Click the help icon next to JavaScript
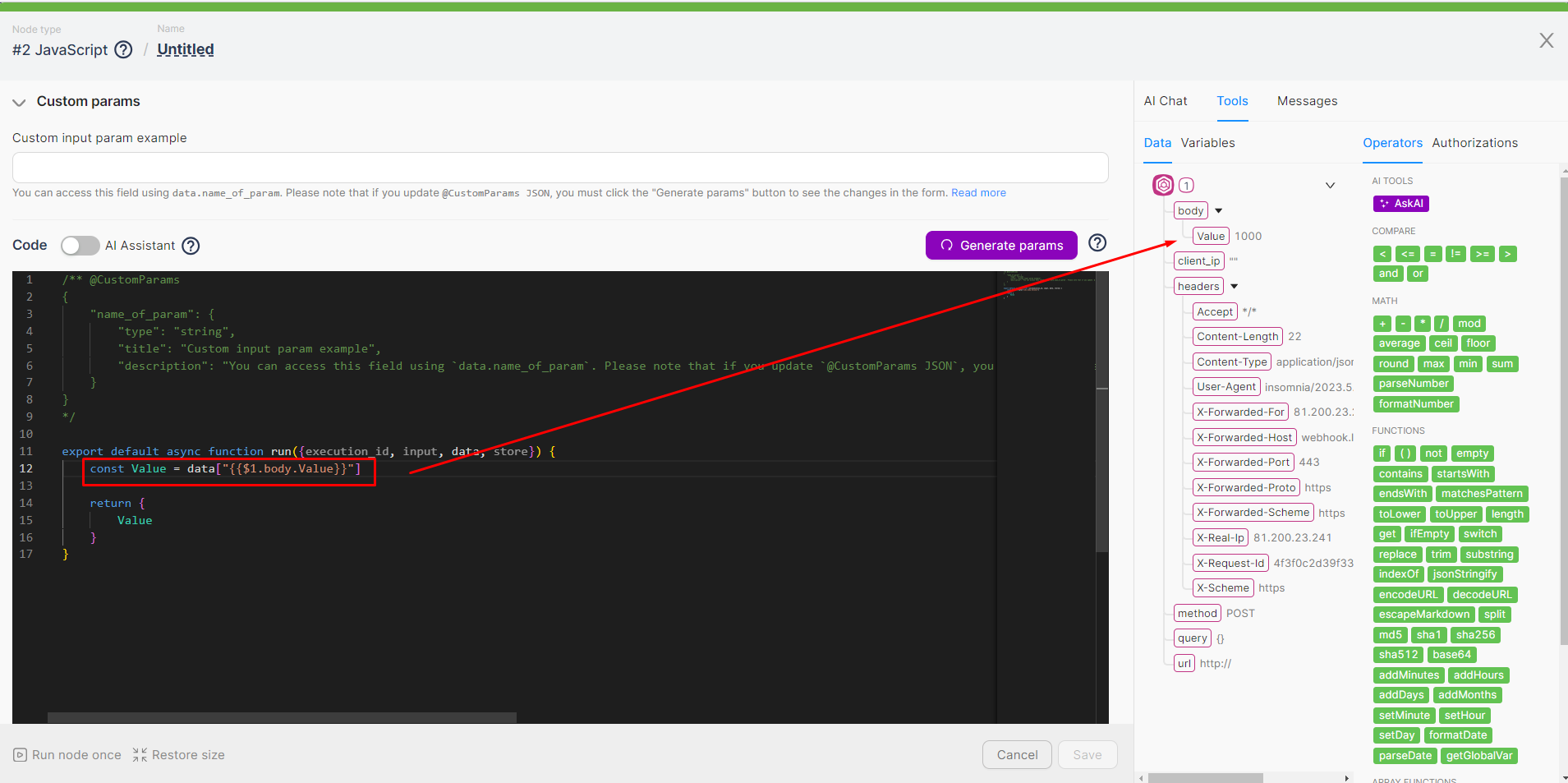The width and height of the screenshot is (1568, 783). (123, 50)
